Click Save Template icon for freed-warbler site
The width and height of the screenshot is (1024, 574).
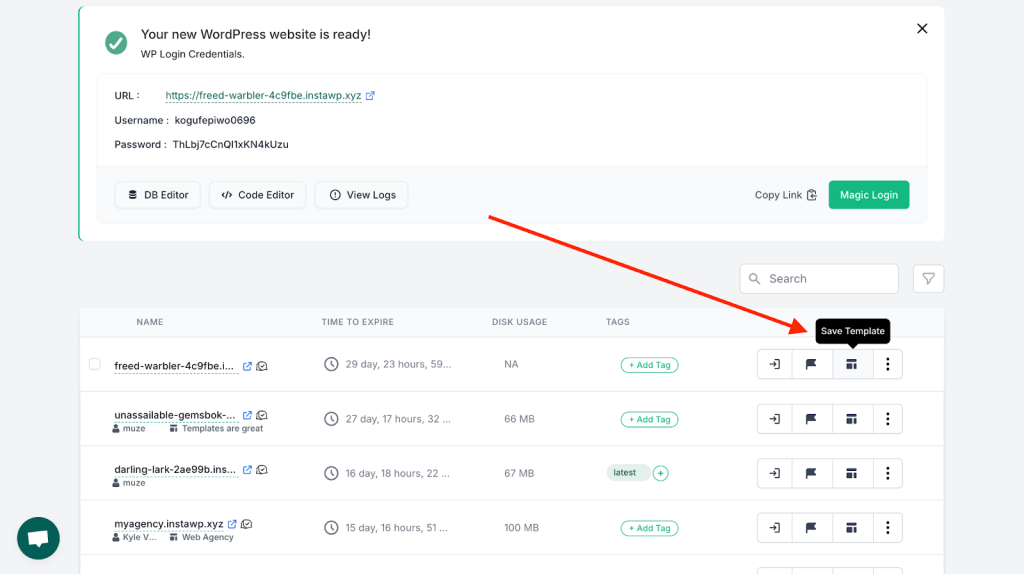click(x=852, y=364)
